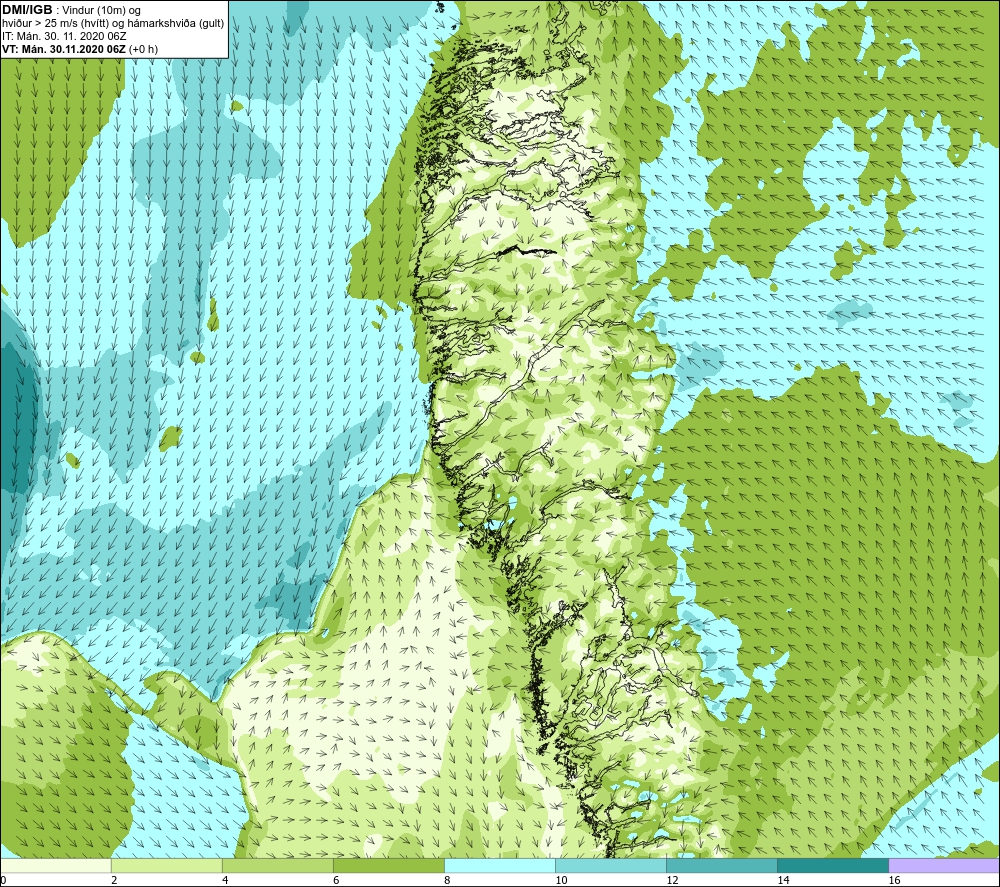Click the scale label '12'
This screenshot has width=1000, height=887.
click(x=672, y=881)
